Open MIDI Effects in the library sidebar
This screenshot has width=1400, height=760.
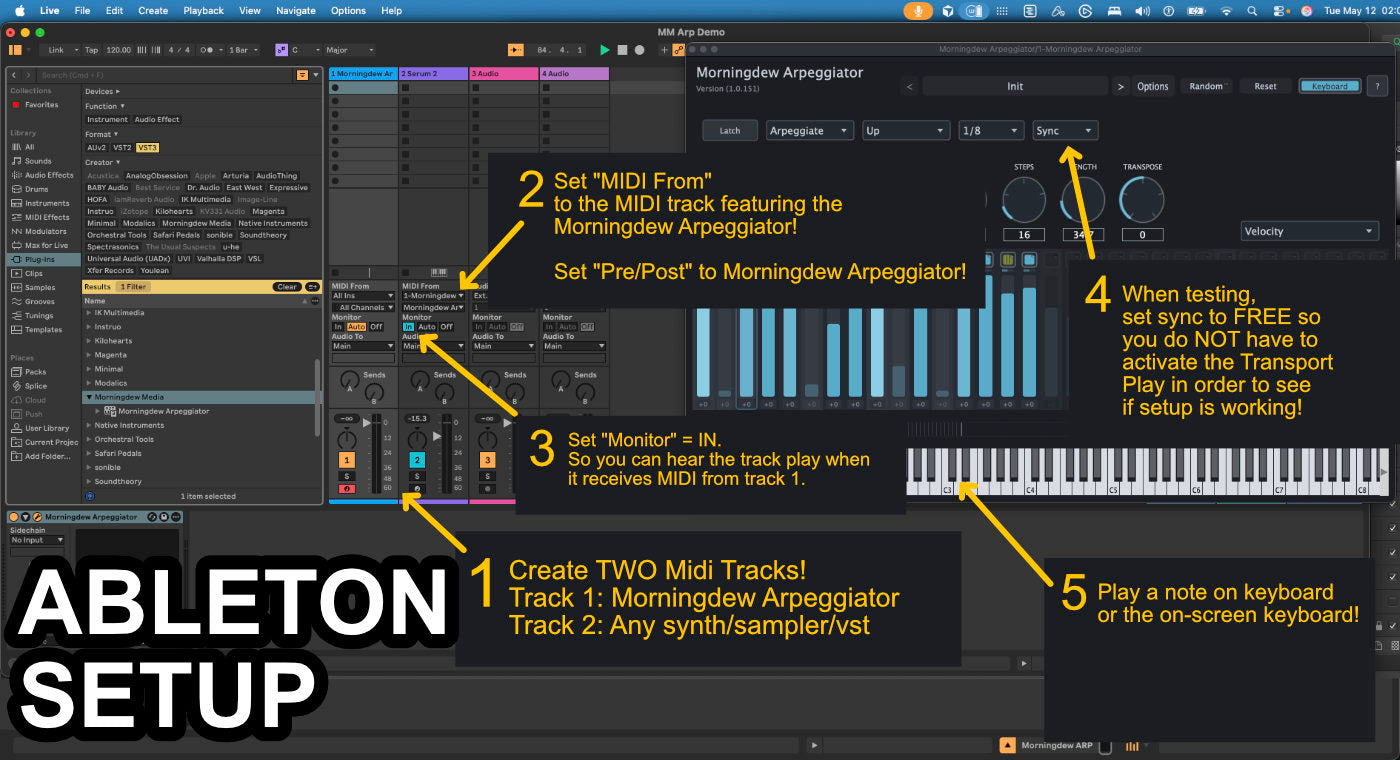[40, 217]
